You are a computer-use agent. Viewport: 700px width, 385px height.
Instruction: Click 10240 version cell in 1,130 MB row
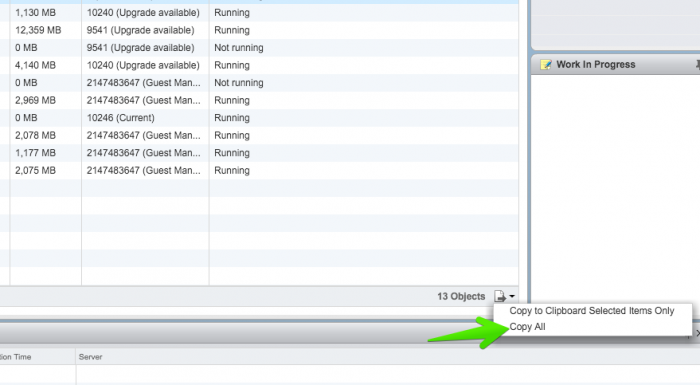pos(143,13)
